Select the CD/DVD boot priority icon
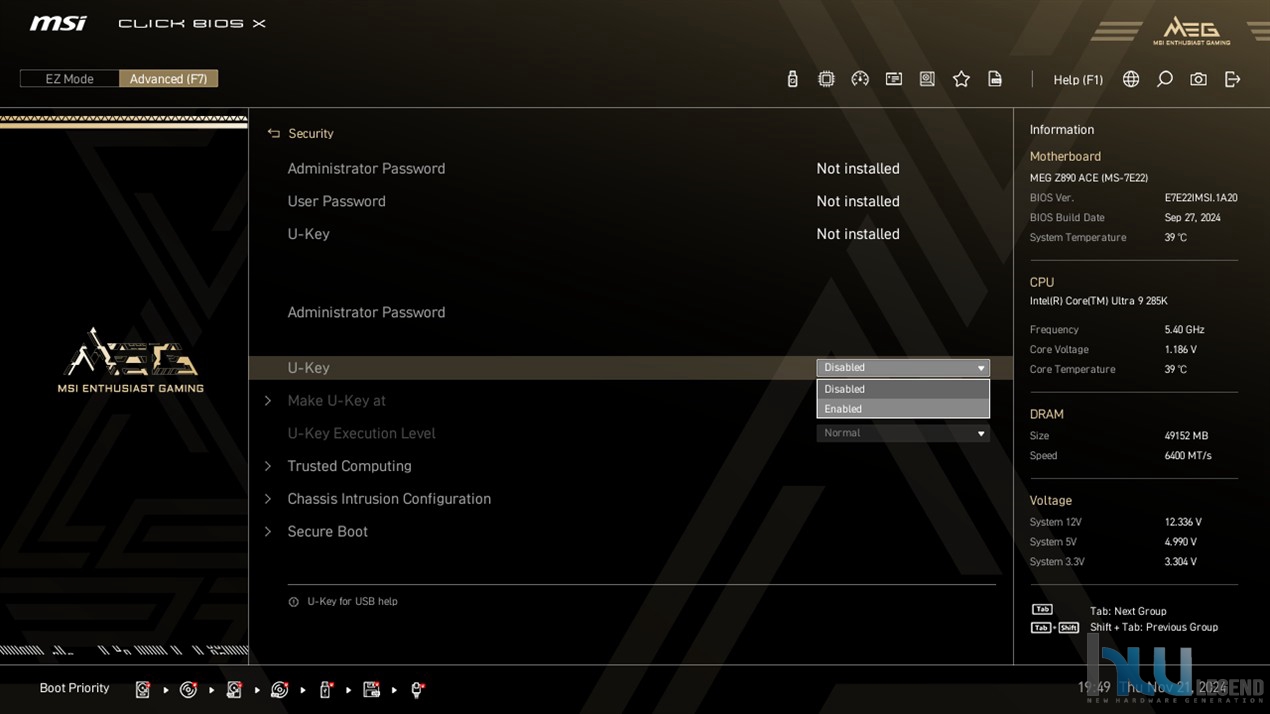This screenshot has height=714, width=1270. [188, 689]
